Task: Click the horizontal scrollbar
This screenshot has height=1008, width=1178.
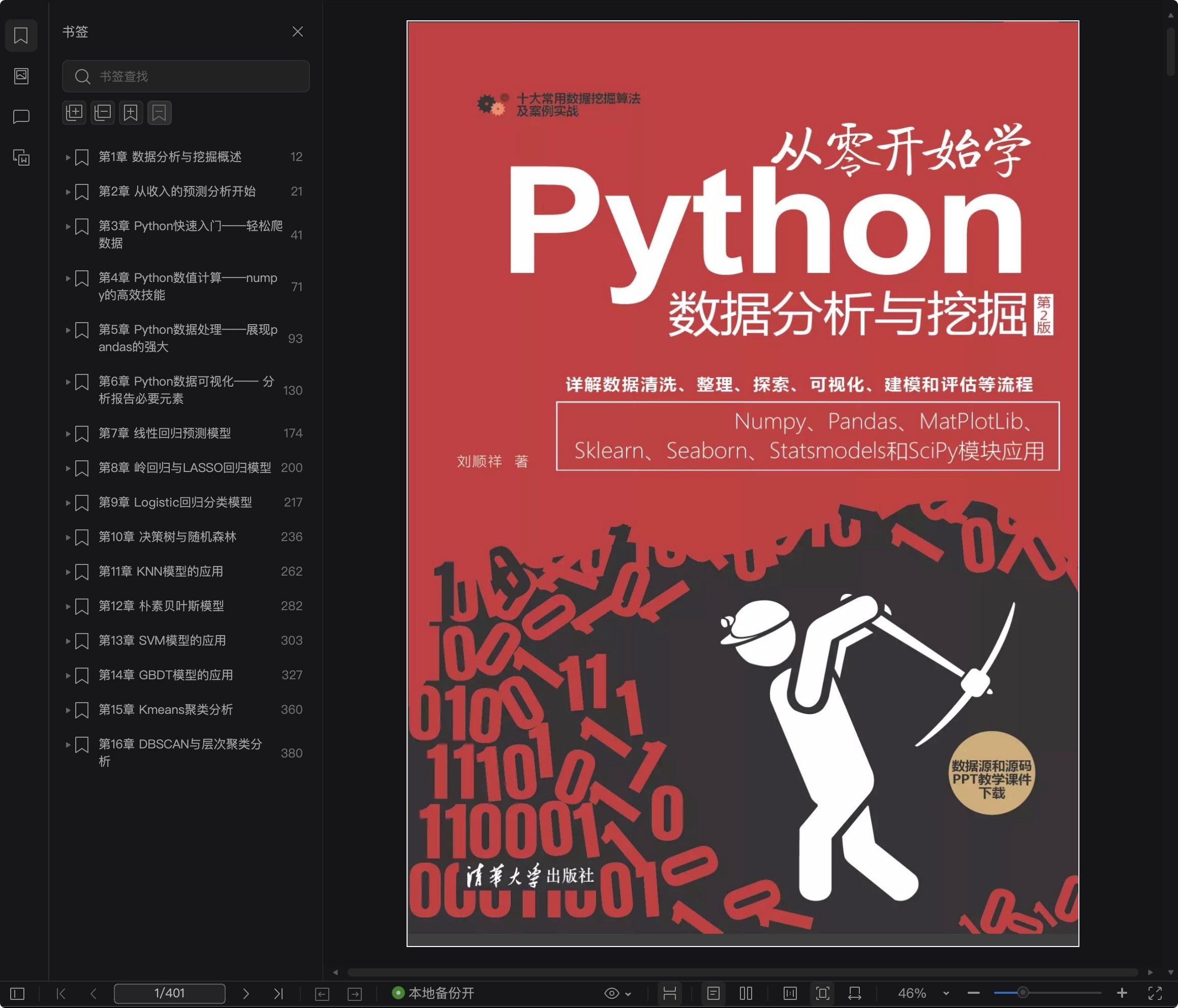Action: [x=742, y=972]
